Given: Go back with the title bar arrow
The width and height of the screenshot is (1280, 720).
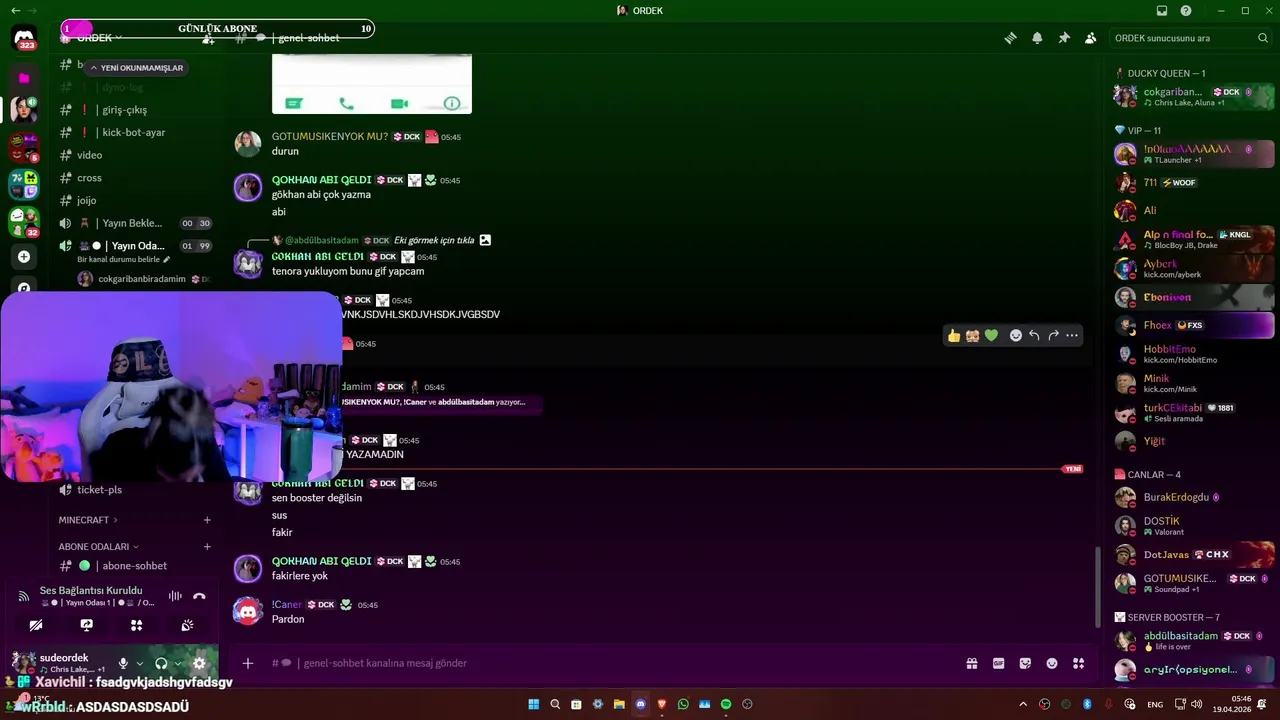Looking at the screenshot, I should pyautogui.click(x=15, y=11).
